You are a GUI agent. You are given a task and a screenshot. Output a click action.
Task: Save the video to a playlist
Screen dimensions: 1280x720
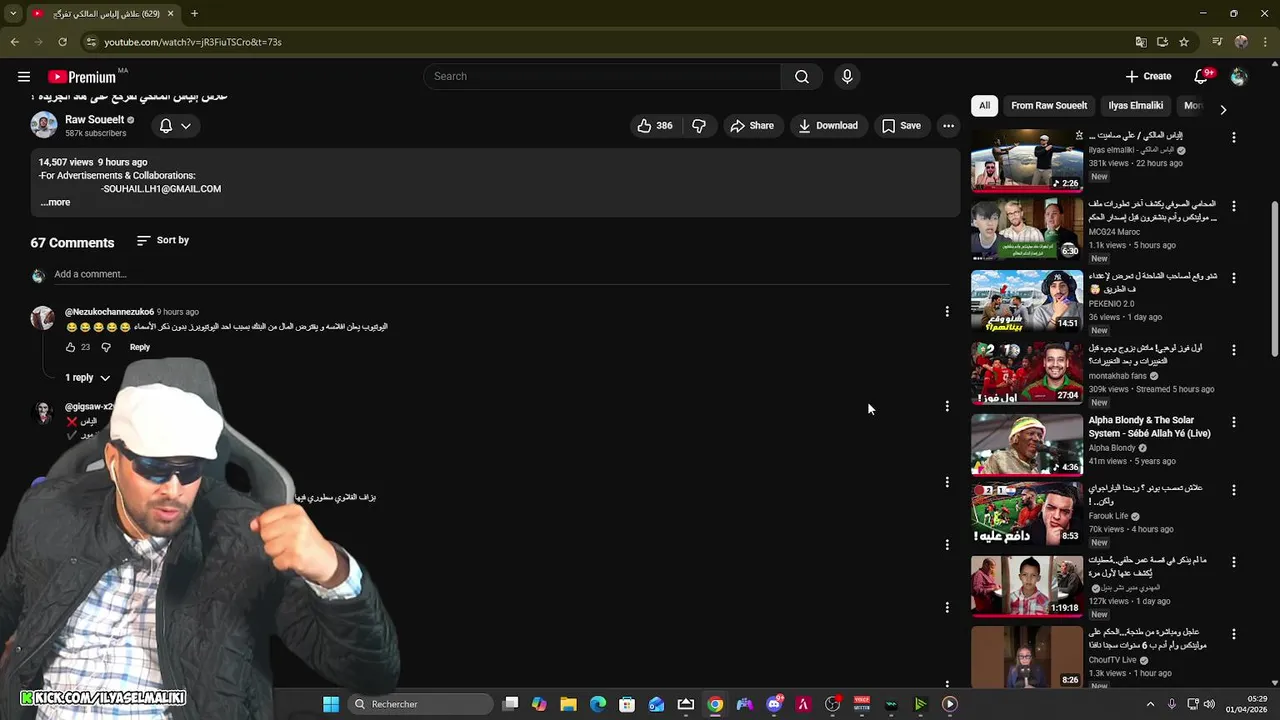pos(901,125)
